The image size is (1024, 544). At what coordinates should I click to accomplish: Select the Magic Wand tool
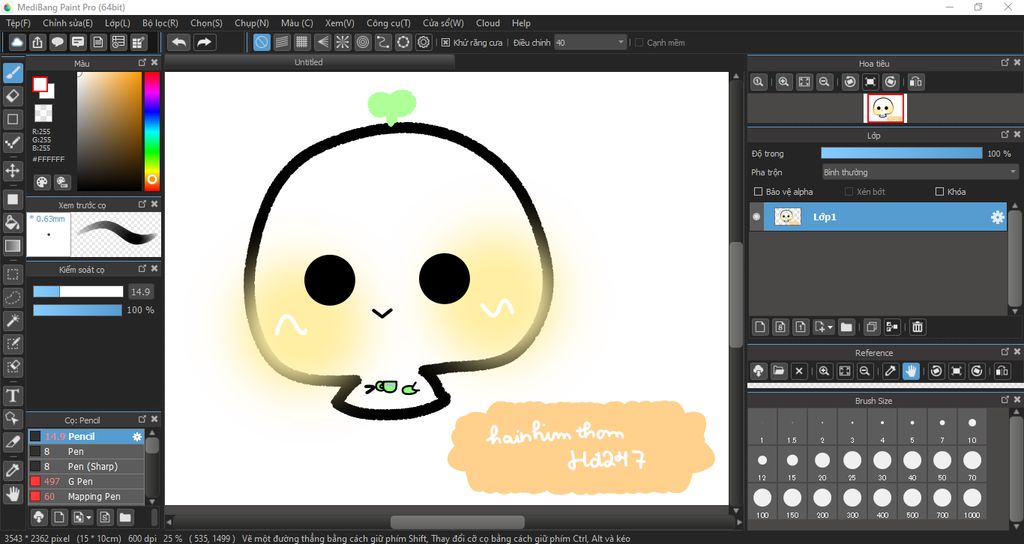(x=12, y=321)
